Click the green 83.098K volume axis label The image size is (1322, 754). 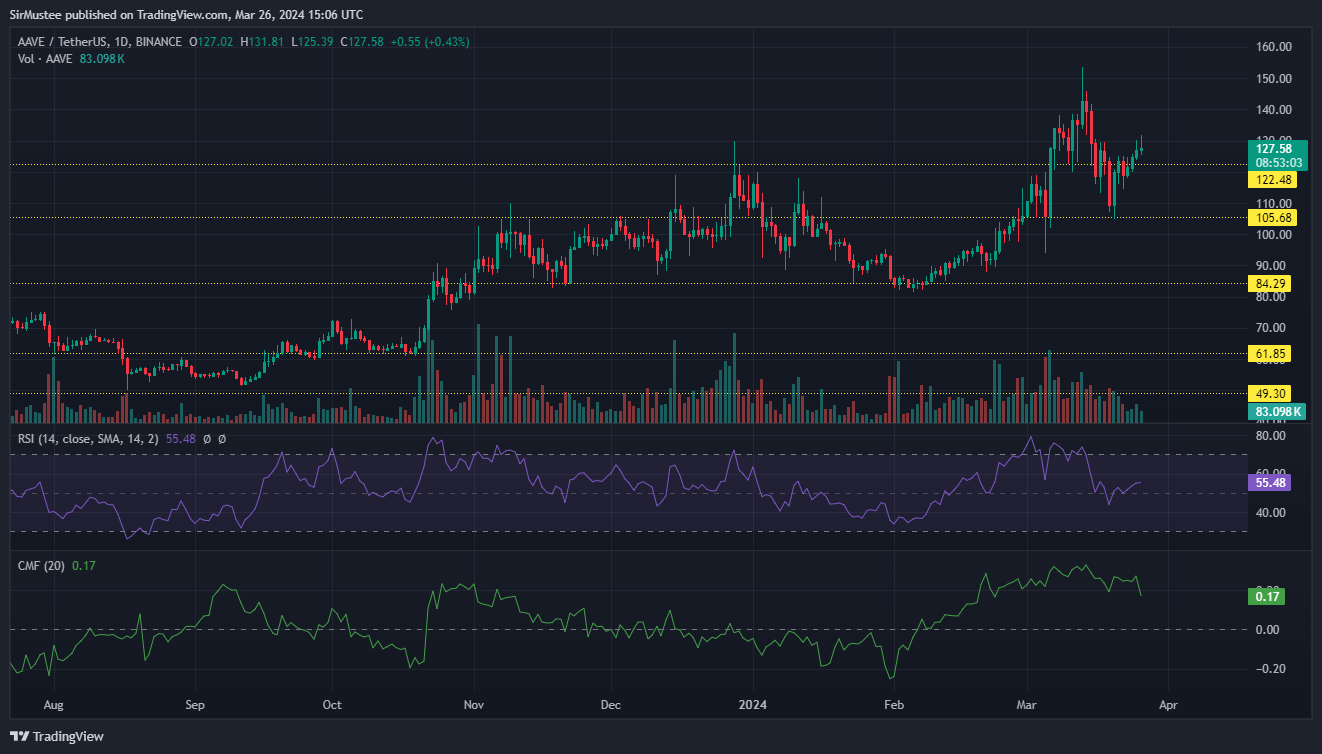point(1277,411)
